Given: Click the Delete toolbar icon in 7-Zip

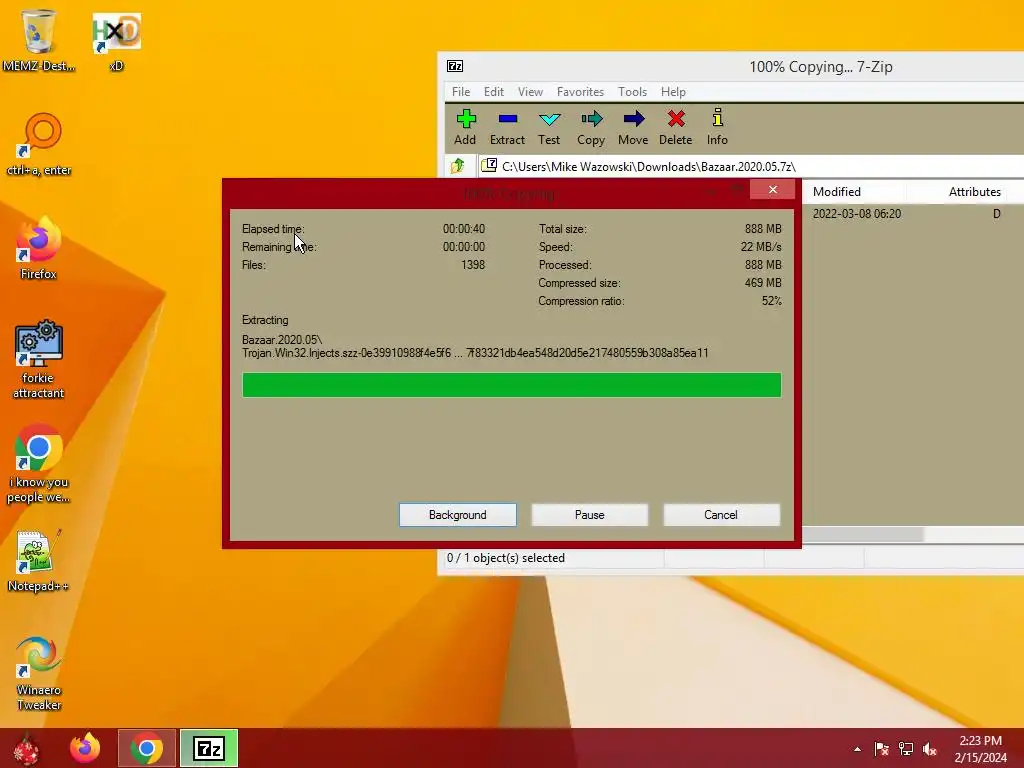Looking at the screenshot, I should 676,127.
